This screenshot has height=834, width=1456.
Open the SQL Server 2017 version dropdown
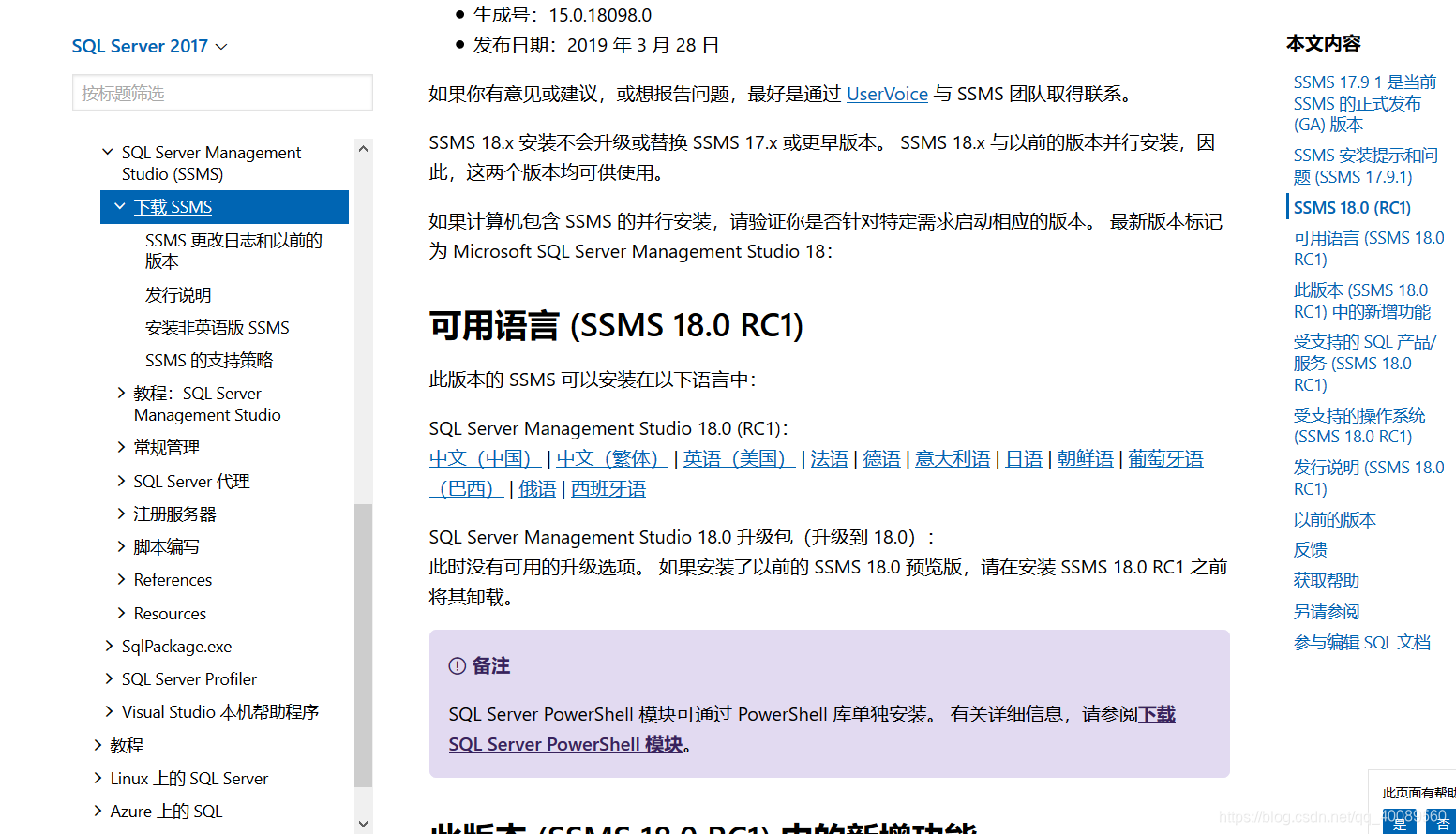pos(150,46)
